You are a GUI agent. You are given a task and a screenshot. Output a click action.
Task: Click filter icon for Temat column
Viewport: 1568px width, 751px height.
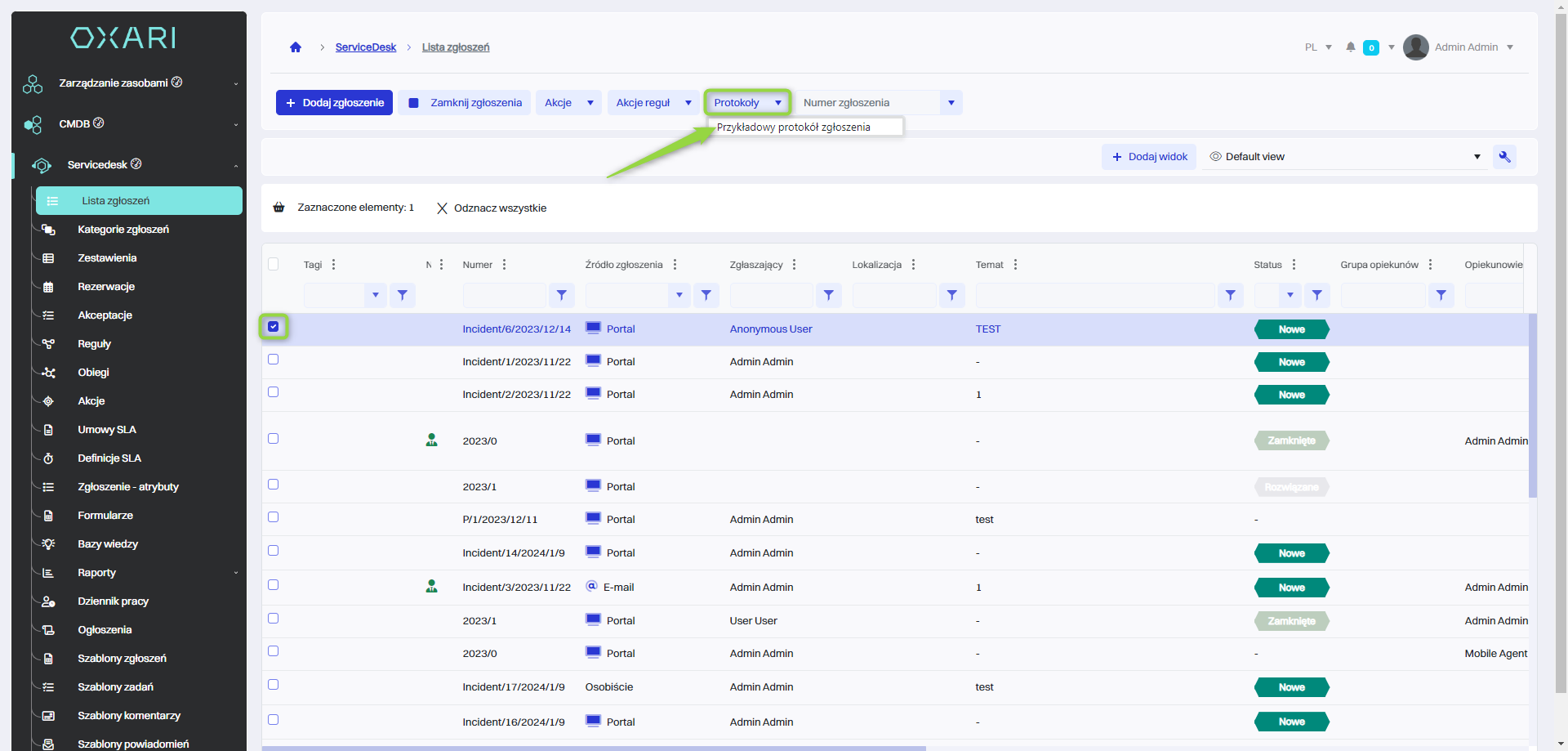pyautogui.click(x=1230, y=295)
